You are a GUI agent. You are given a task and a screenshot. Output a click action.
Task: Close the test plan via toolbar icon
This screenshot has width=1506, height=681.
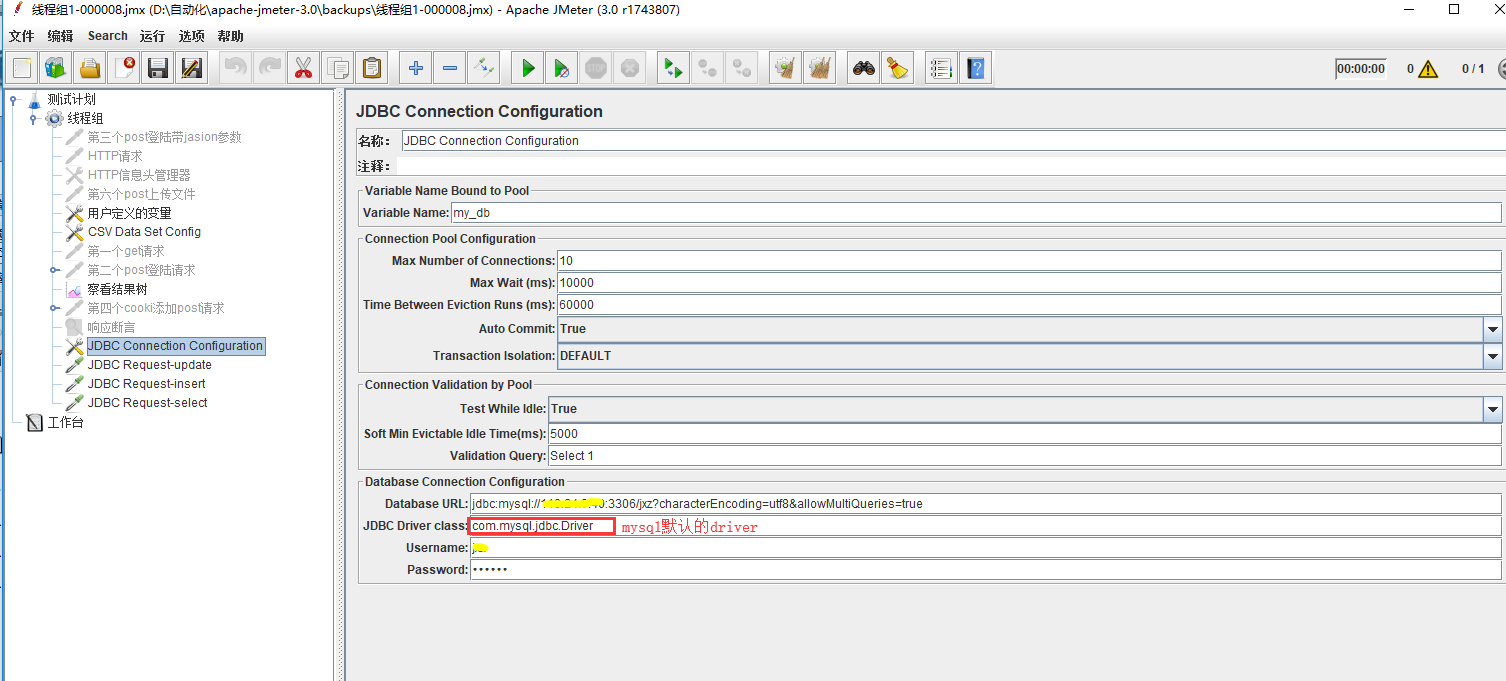tap(124, 68)
